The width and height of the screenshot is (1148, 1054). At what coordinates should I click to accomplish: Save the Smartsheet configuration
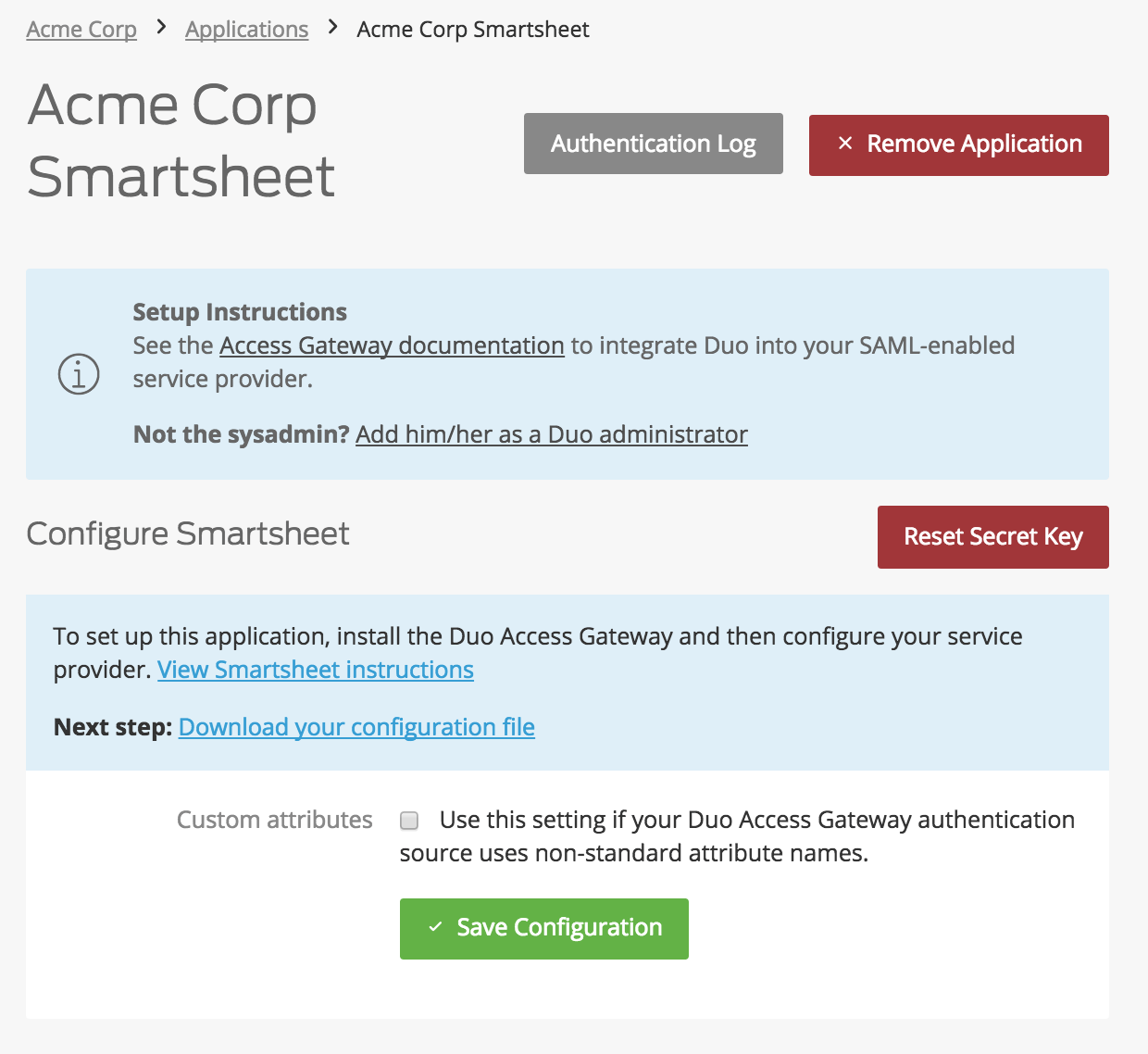point(543,927)
